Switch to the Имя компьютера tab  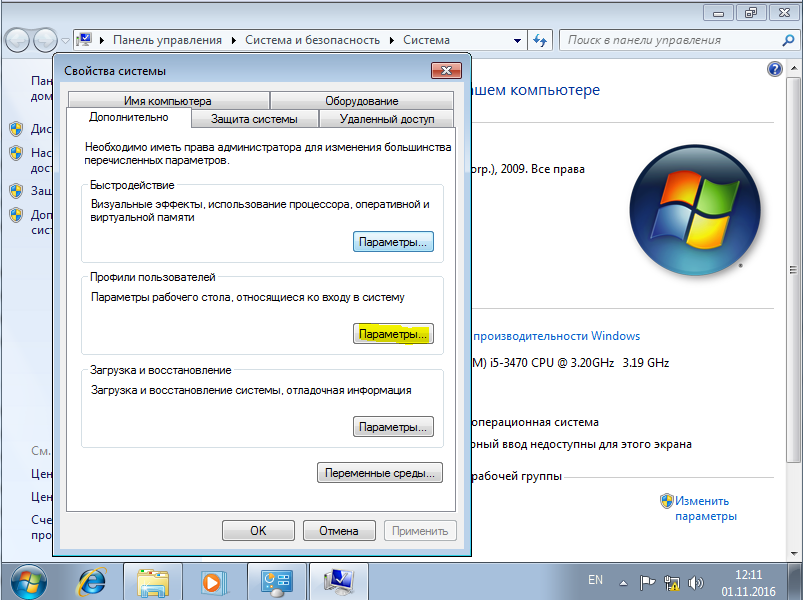coord(166,100)
